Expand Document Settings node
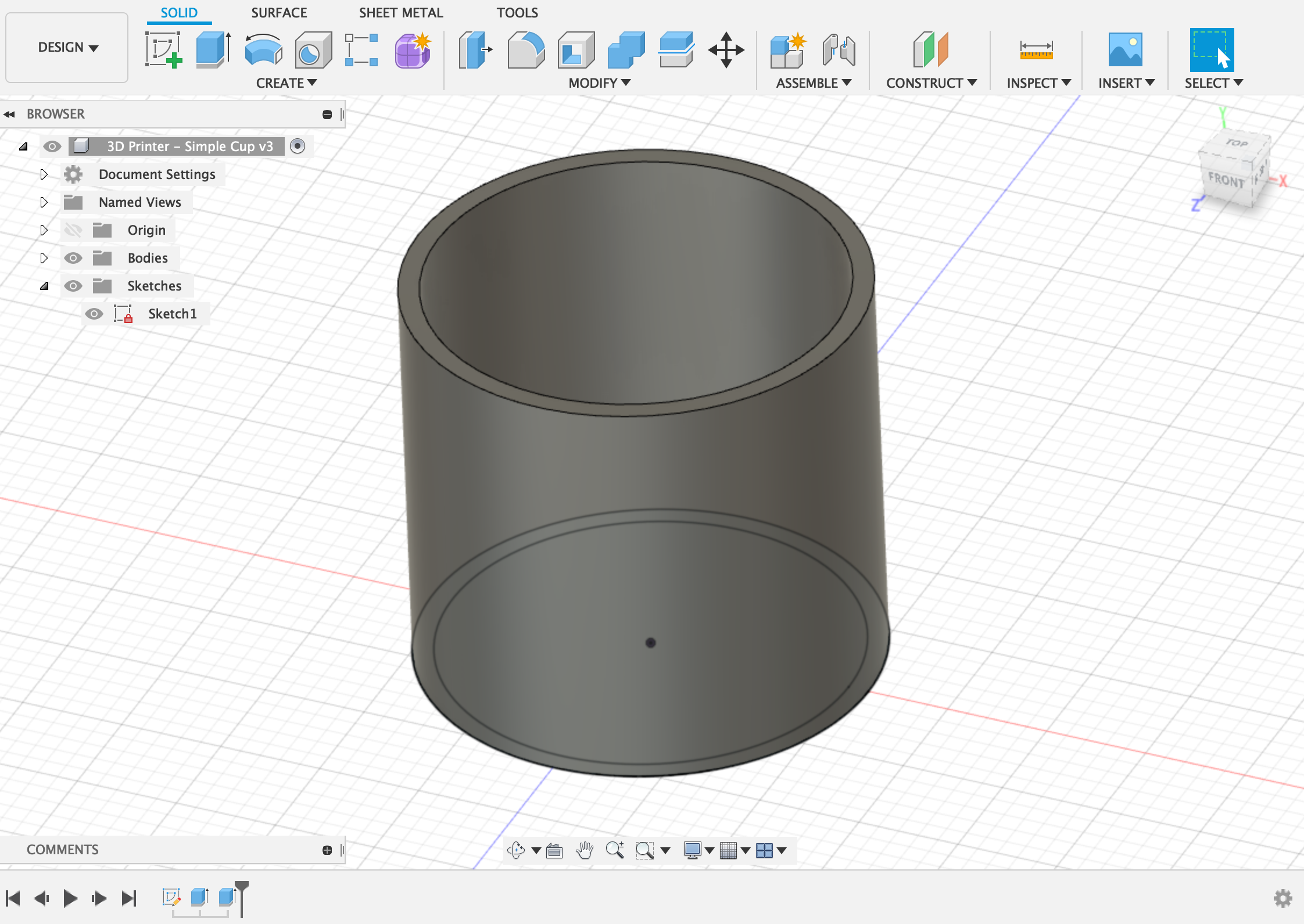 (x=44, y=174)
